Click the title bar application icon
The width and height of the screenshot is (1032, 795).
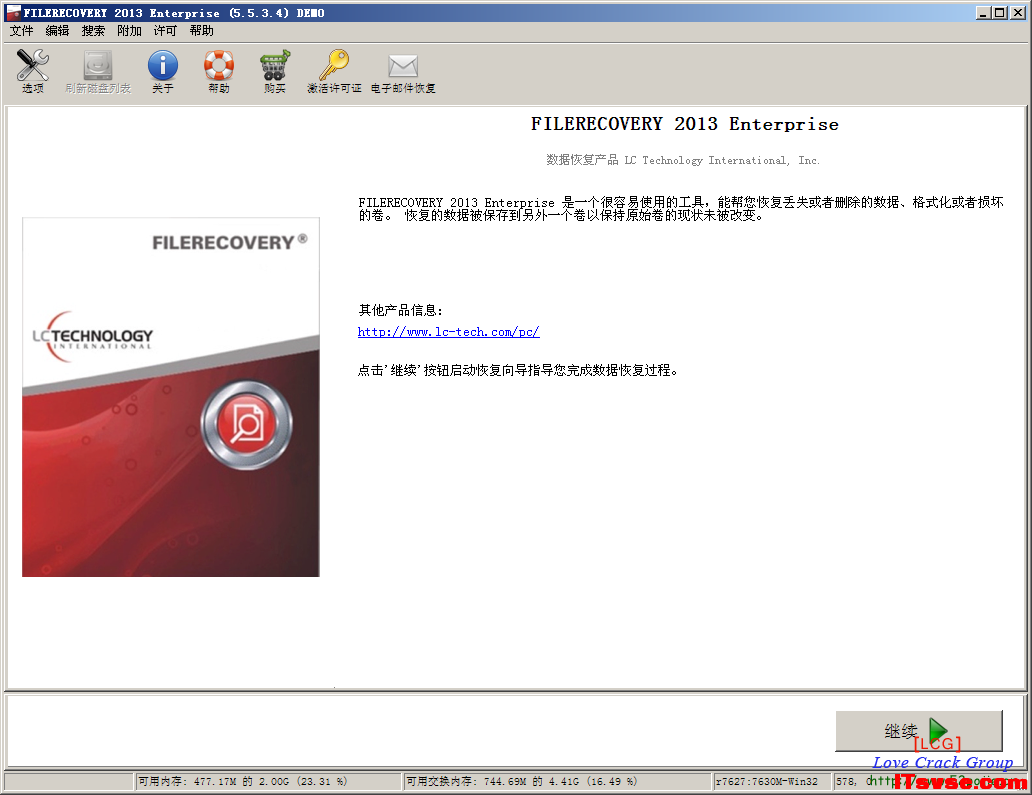click(x=13, y=13)
